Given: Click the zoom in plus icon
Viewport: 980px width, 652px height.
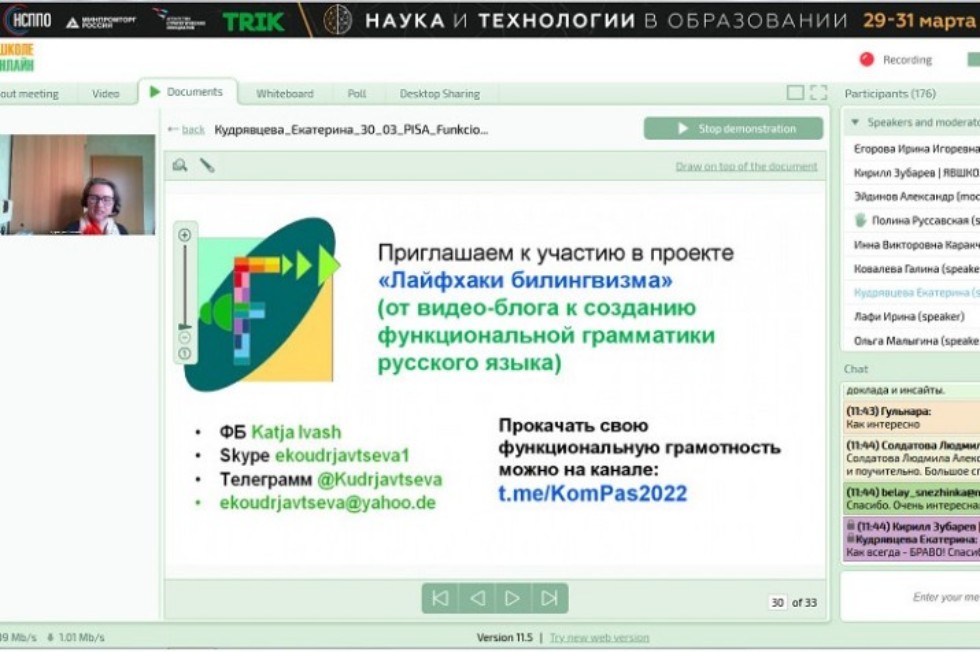Looking at the screenshot, I should point(184,235).
